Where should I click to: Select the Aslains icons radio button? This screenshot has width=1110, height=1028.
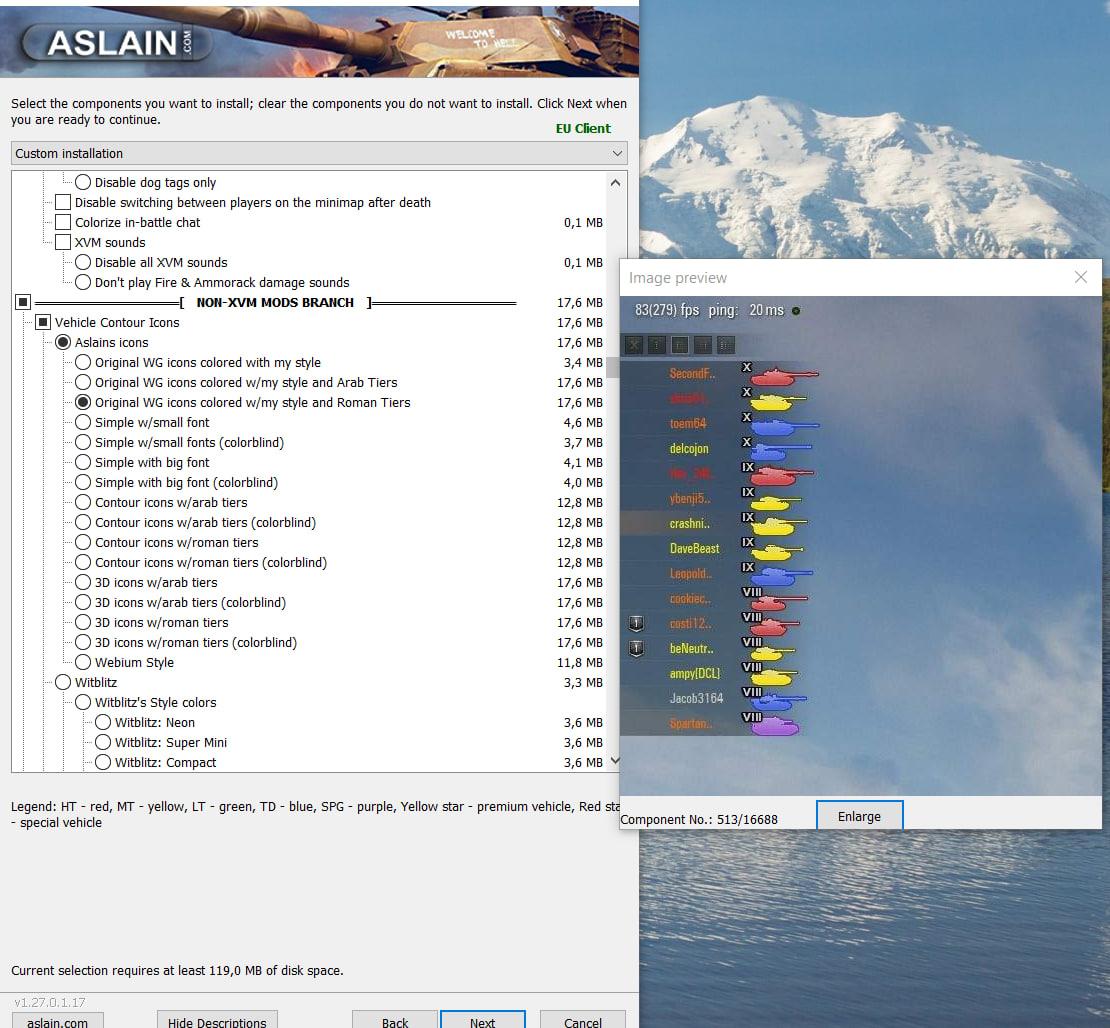tap(63, 342)
